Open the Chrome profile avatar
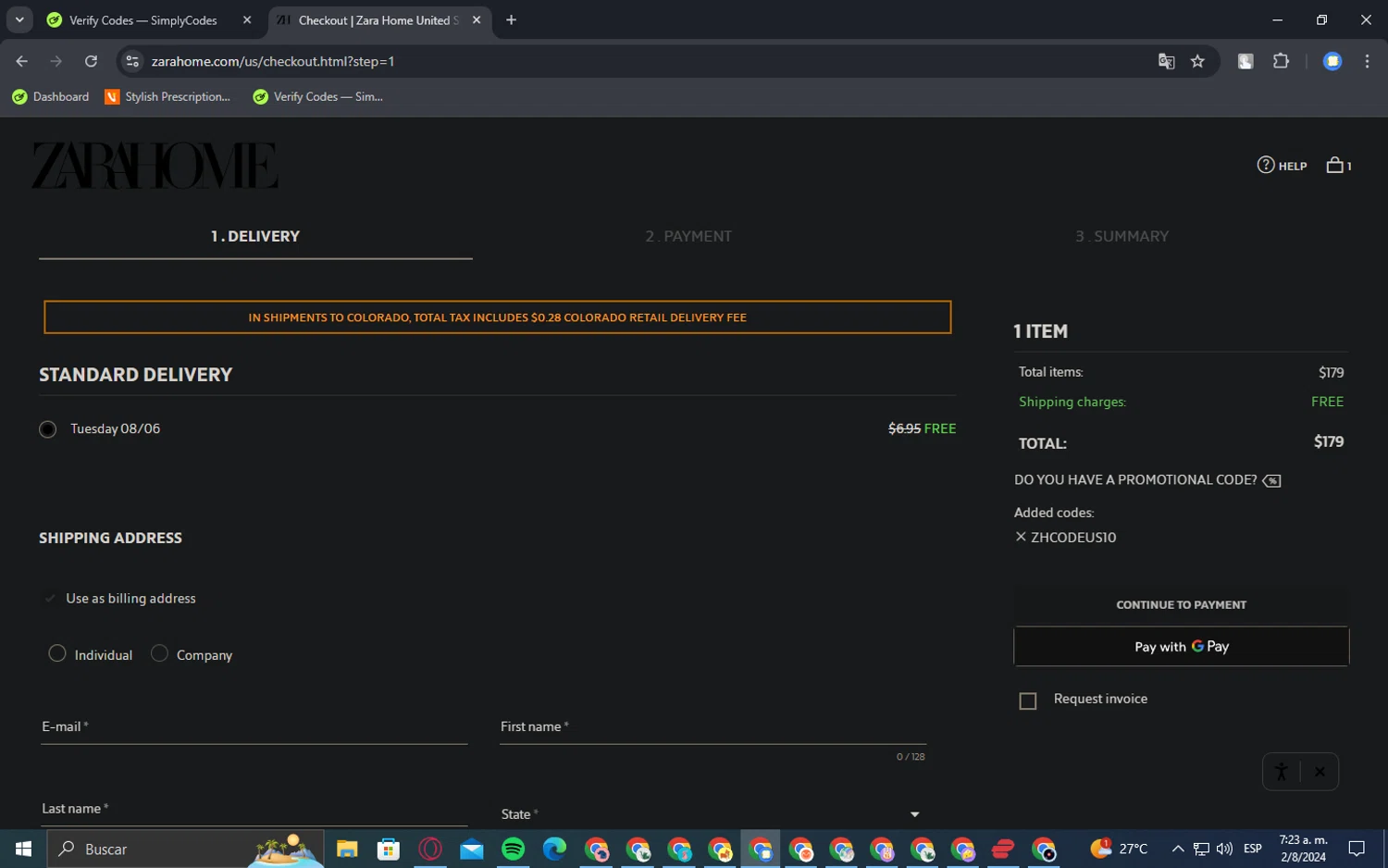 click(1332, 61)
